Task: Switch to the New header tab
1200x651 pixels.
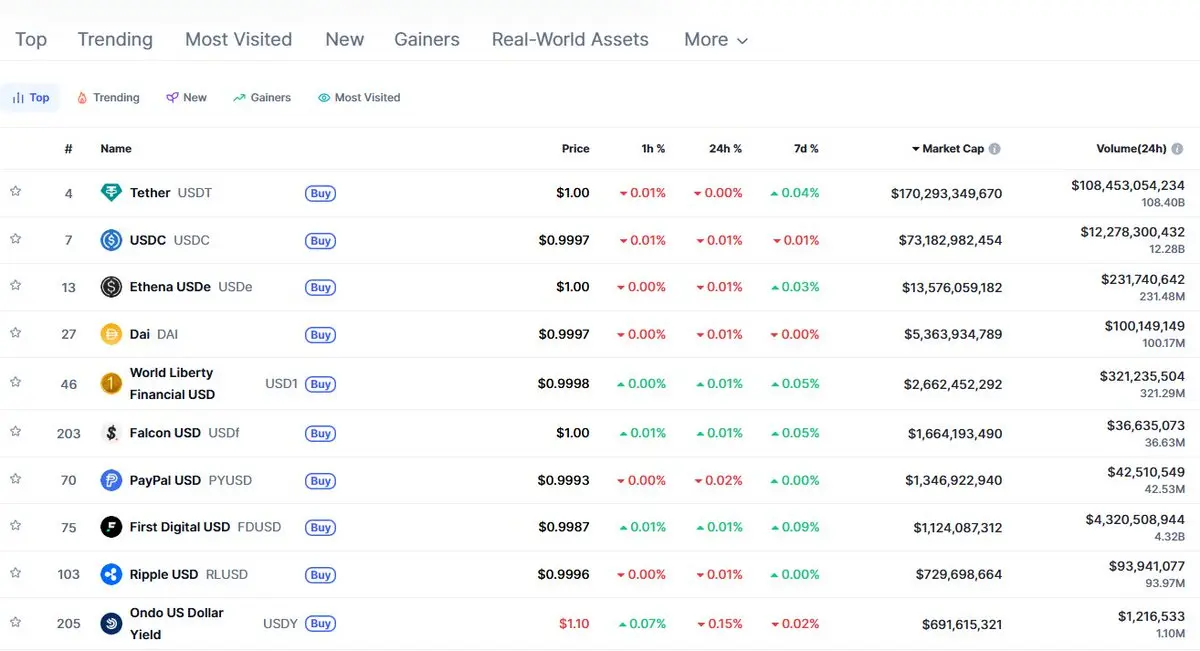Action: pos(345,40)
